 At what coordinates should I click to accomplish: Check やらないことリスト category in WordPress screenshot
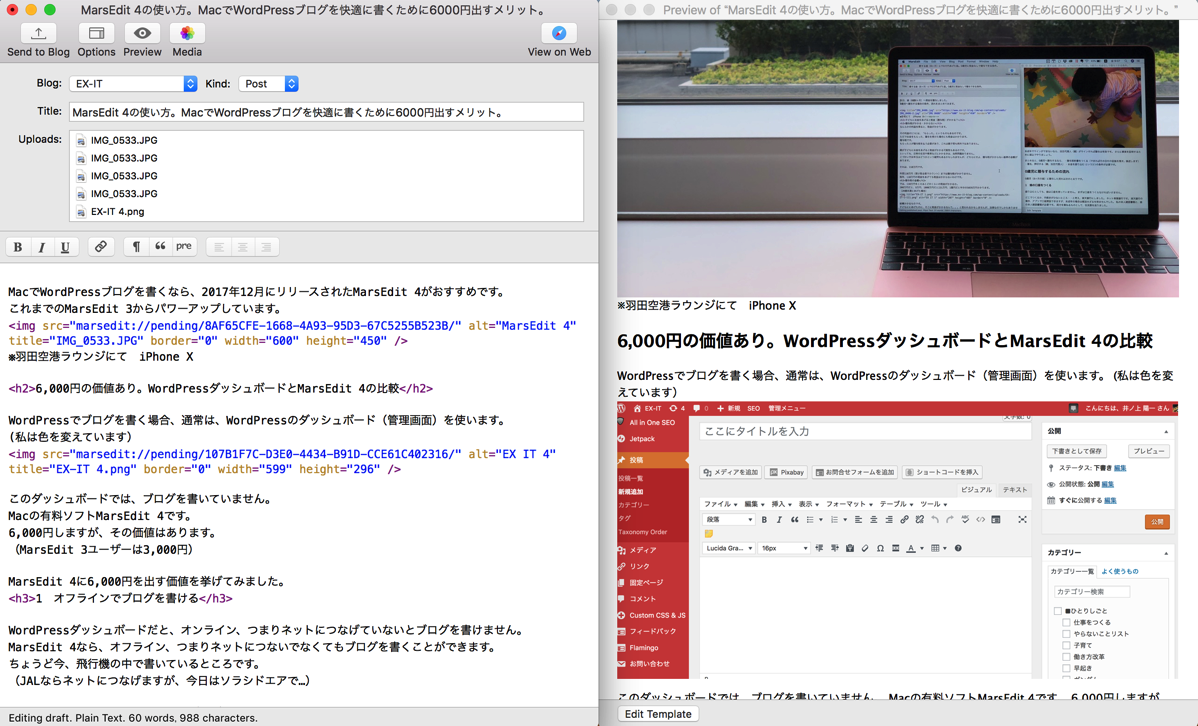tap(1067, 634)
